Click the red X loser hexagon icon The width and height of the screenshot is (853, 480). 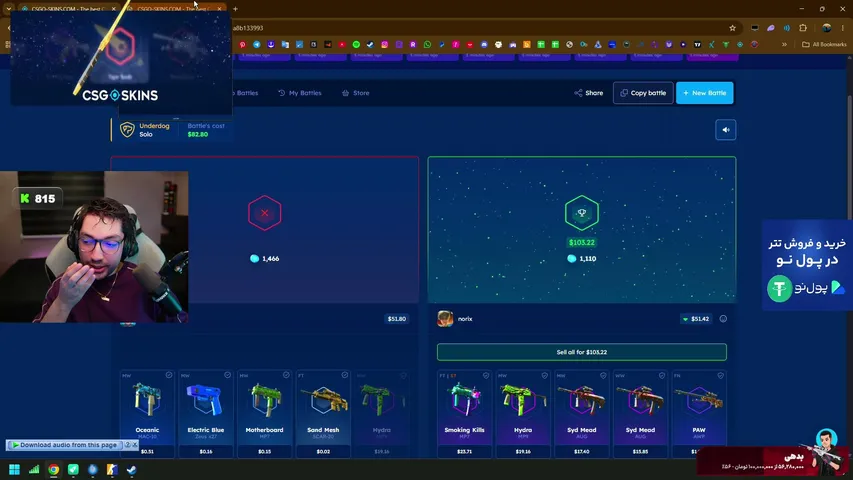[x=264, y=213]
